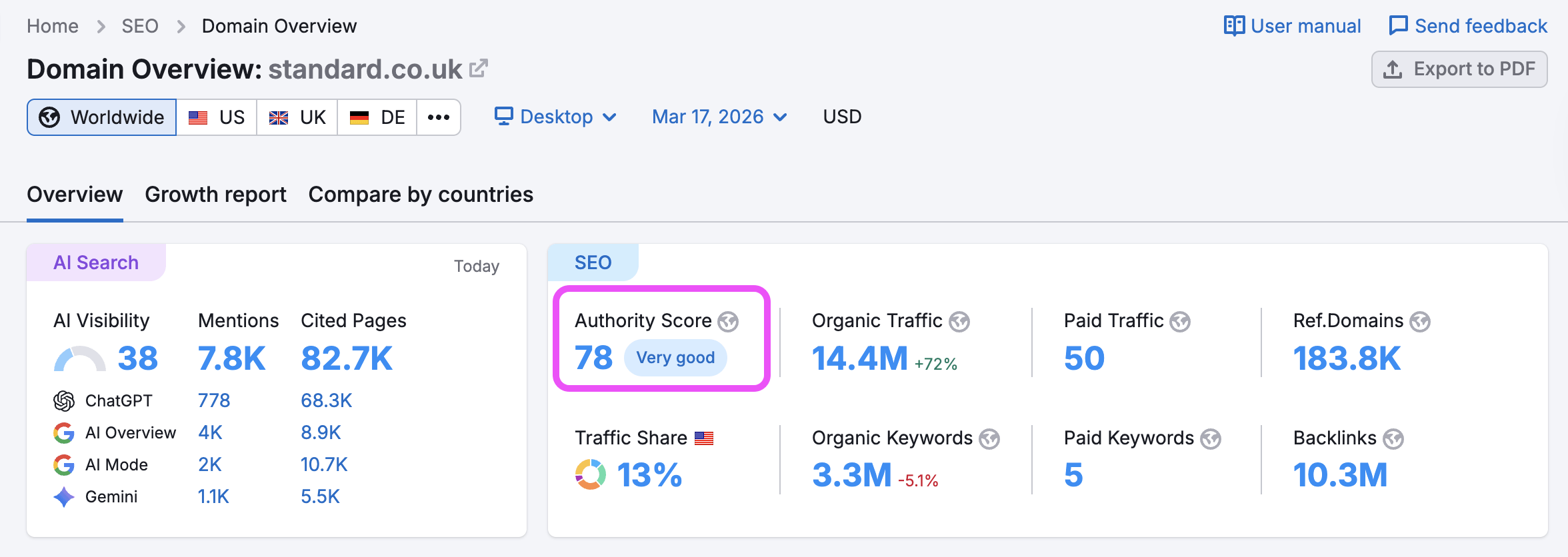Open Backlinks value 10.3M
Viewport: 1568px width, 557px height.
coord(1340,475)
